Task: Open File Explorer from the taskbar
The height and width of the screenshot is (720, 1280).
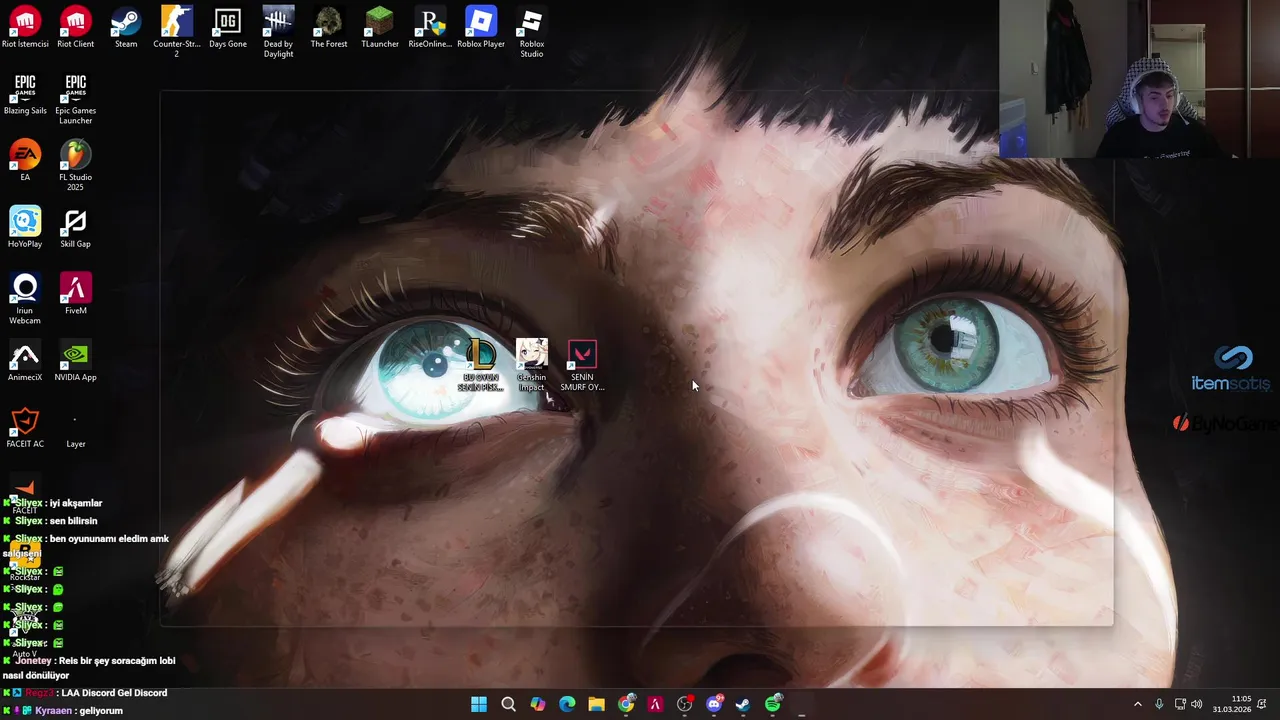Action: click(x=596, y=704)
